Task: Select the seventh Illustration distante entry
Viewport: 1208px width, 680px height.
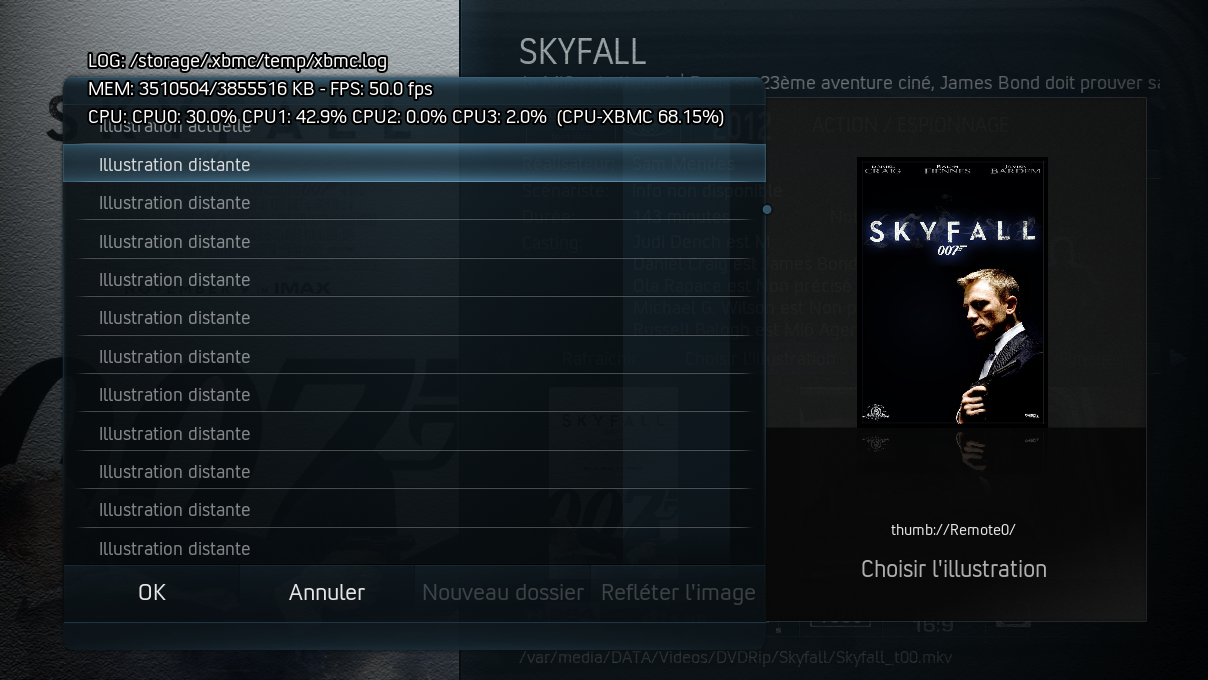Action: 406,395
